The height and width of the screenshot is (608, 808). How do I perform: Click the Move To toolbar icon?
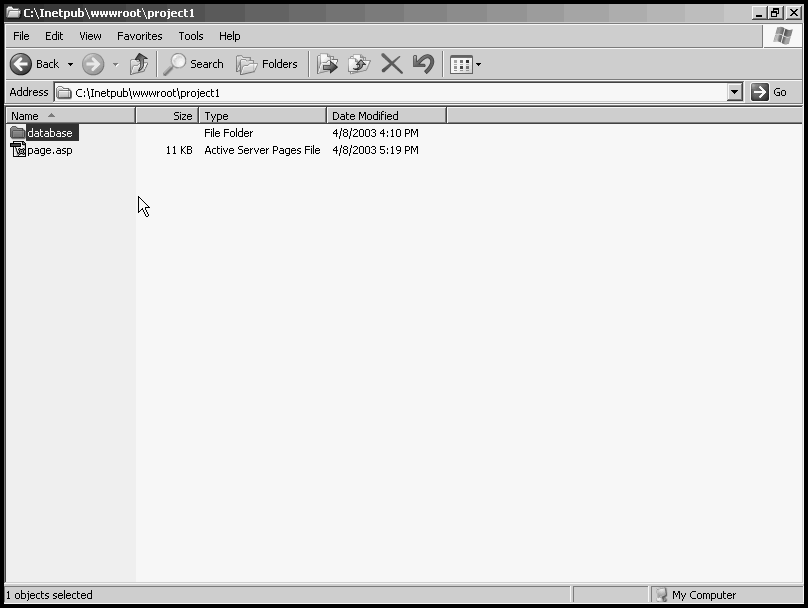click(x=327, y=64)
